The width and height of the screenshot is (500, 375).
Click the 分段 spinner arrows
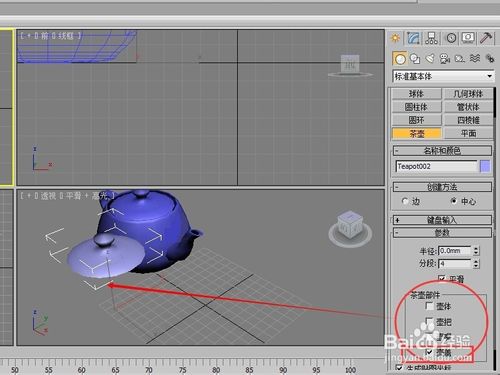coord(476,264)
